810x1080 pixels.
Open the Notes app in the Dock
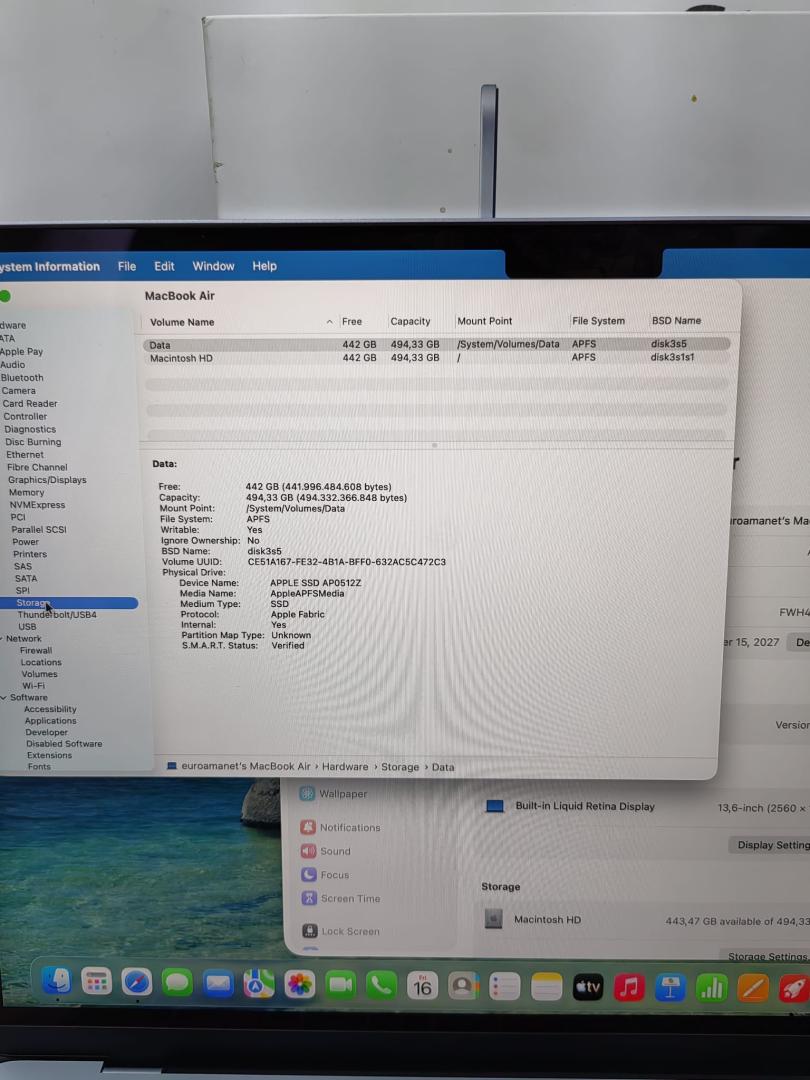point(546,988)
